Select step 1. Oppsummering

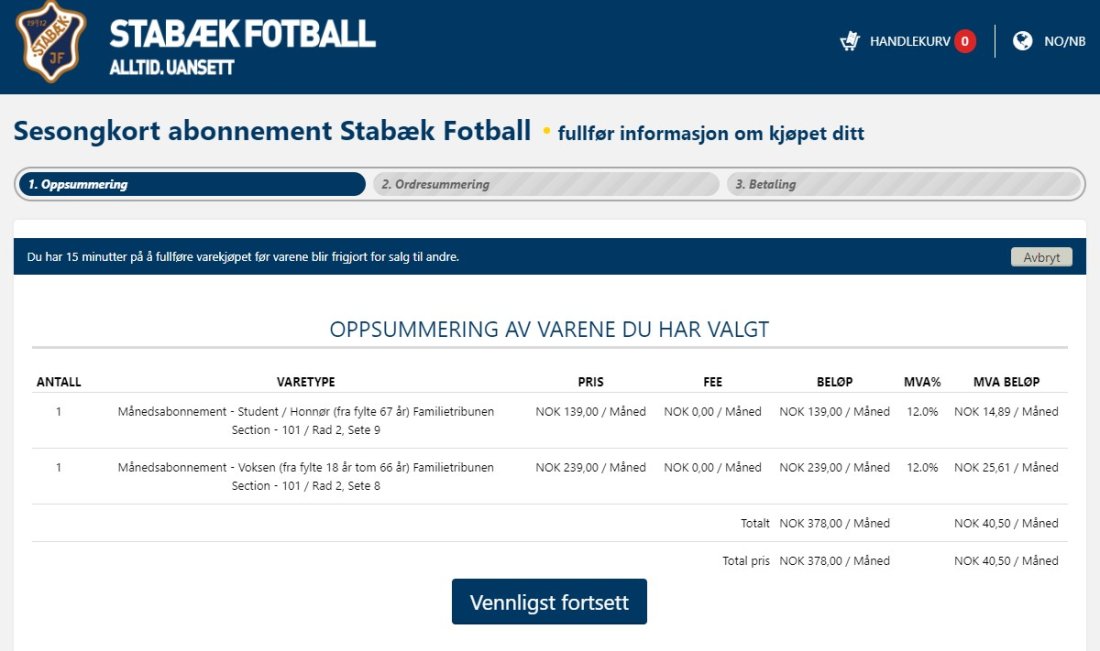[x=192, y=184]
